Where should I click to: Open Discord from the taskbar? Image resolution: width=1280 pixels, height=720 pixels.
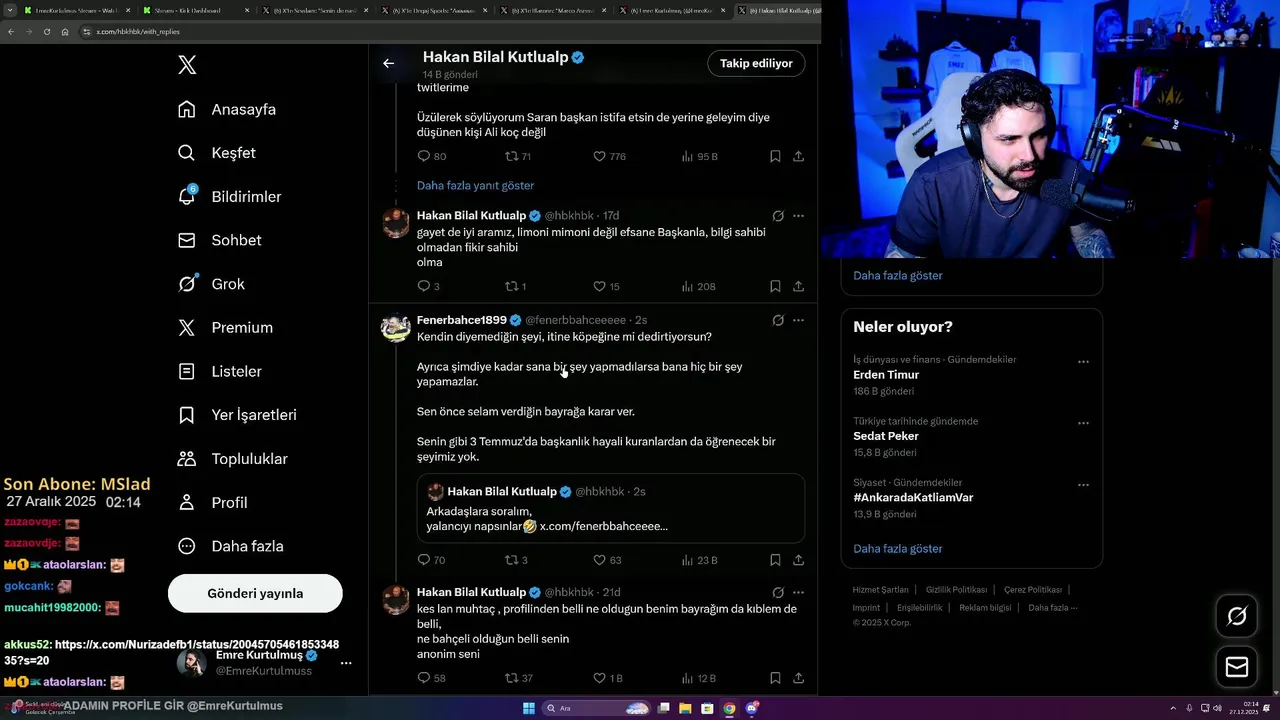(751, 708)
